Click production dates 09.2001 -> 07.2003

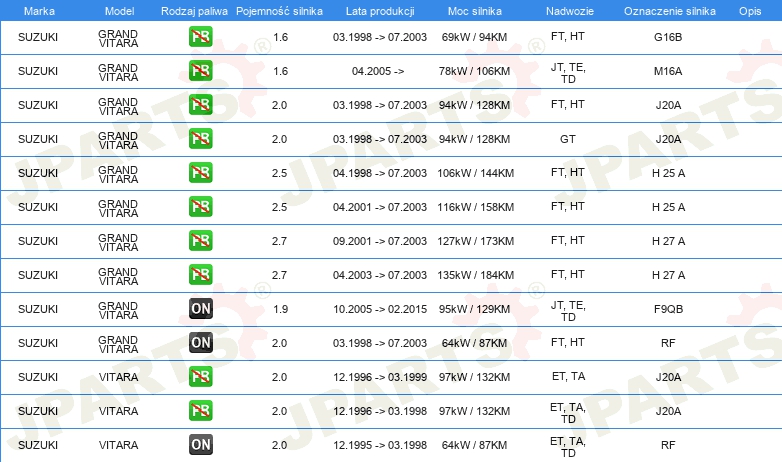click(x=380, y=240)
